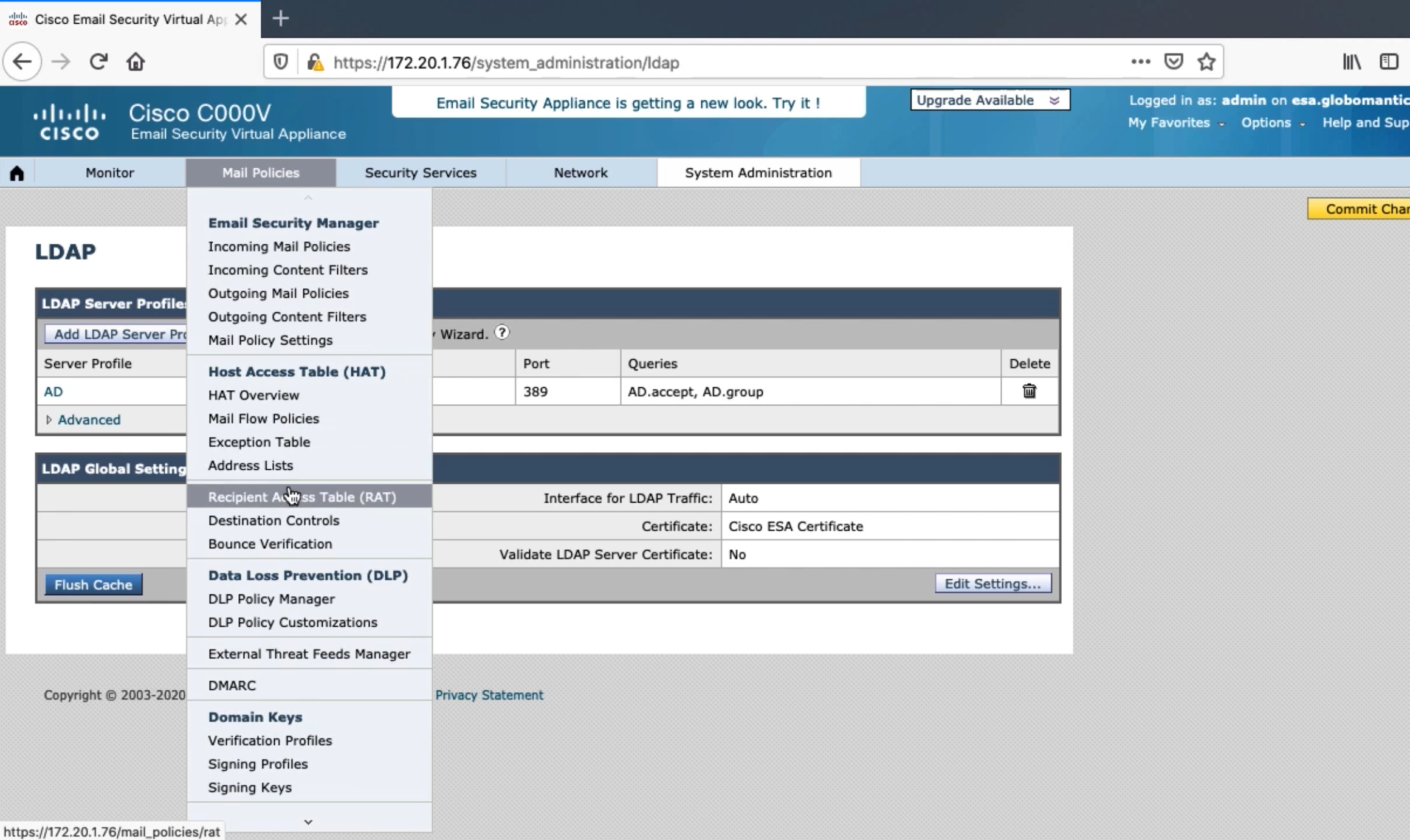The width and height of the screenshot is (1410, 840).
Task: Select Incoming Content Filters
Action: 287,270
